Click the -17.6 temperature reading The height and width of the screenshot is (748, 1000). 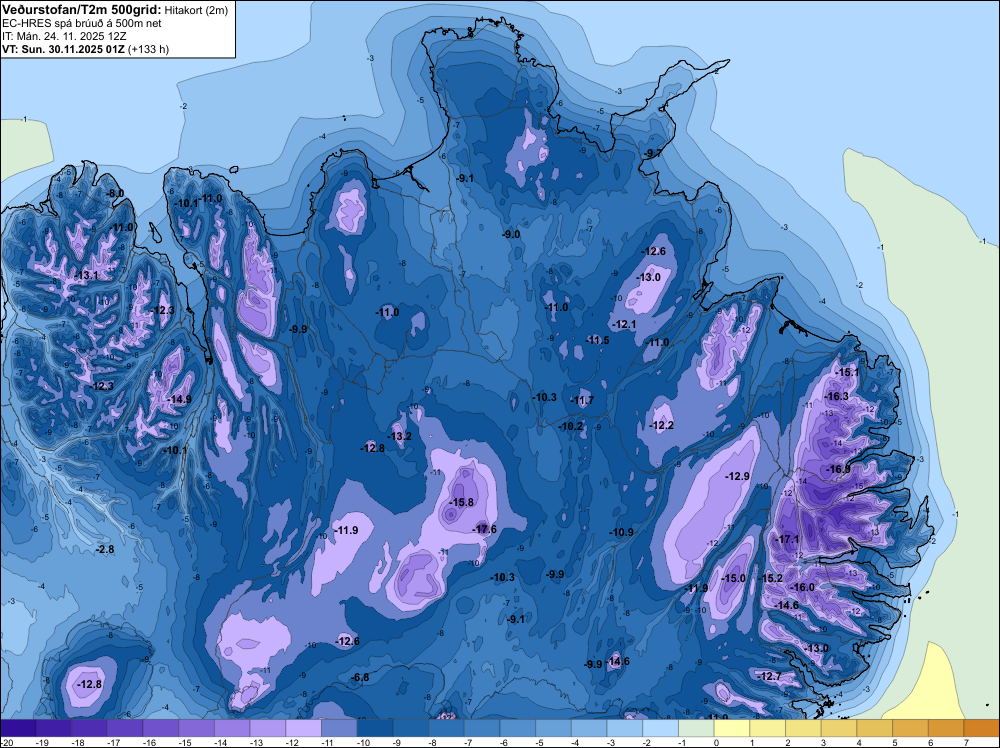tap(485, 529)
